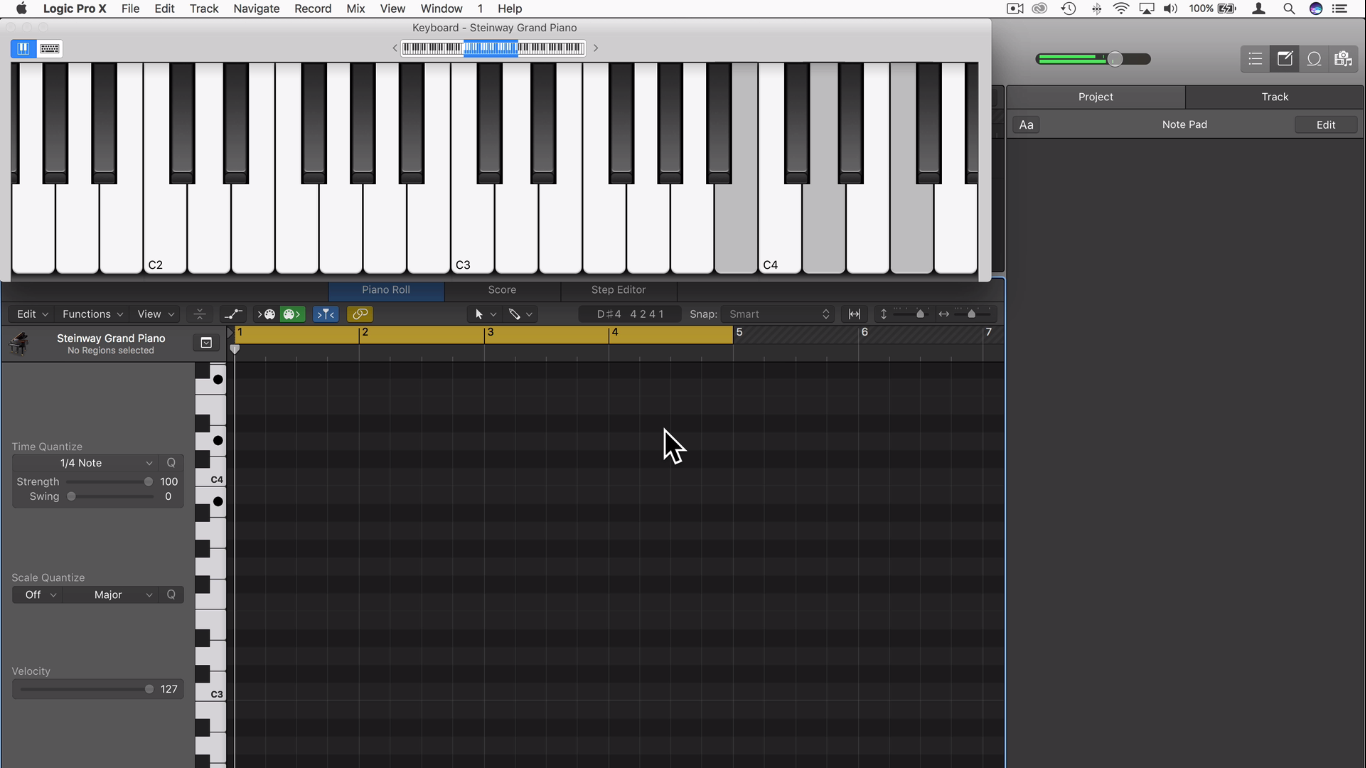This screenshot has width=1366, height=768.
Task: Click the AirPlay display menu bar icon
Action: click(1146, 9)
